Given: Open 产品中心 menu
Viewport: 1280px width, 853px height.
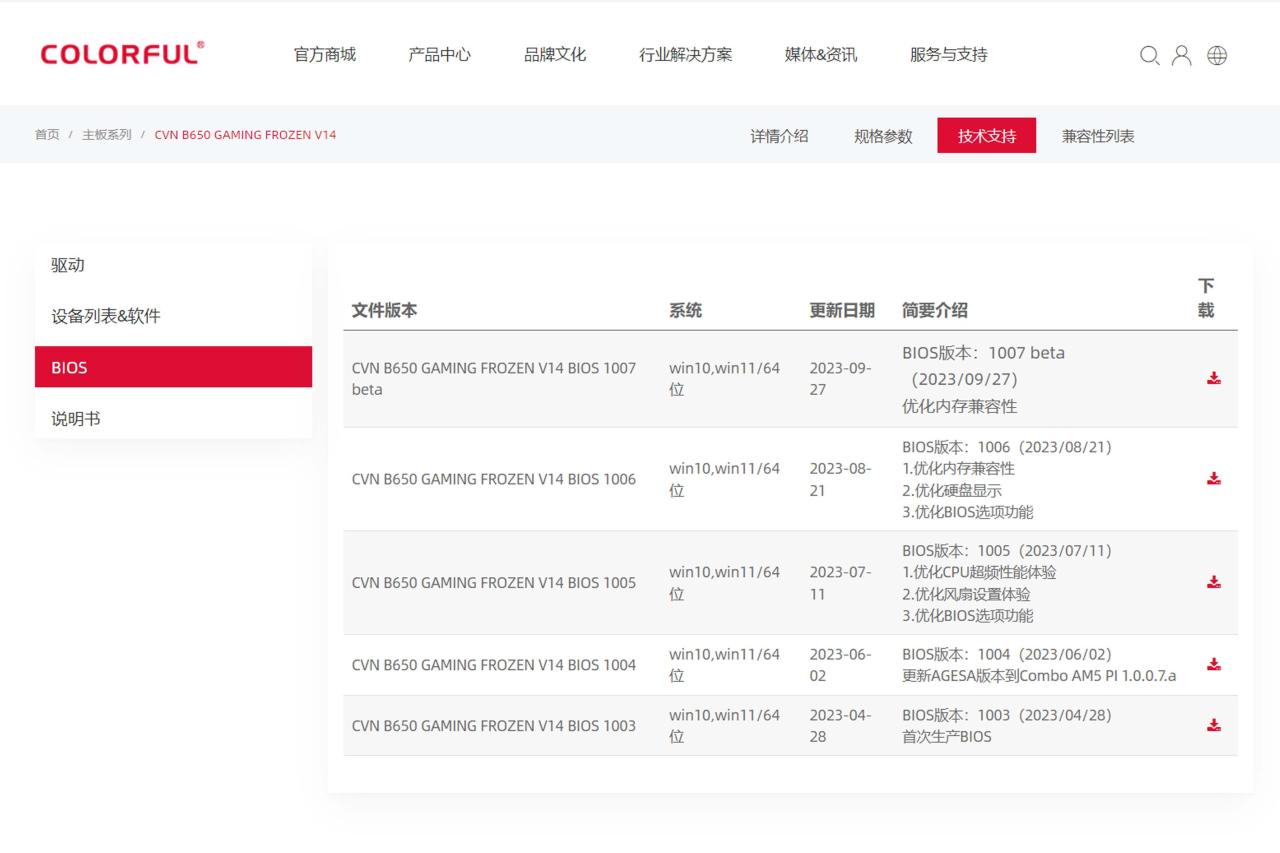Looking at the screenshot, I should tap(439, 55).
